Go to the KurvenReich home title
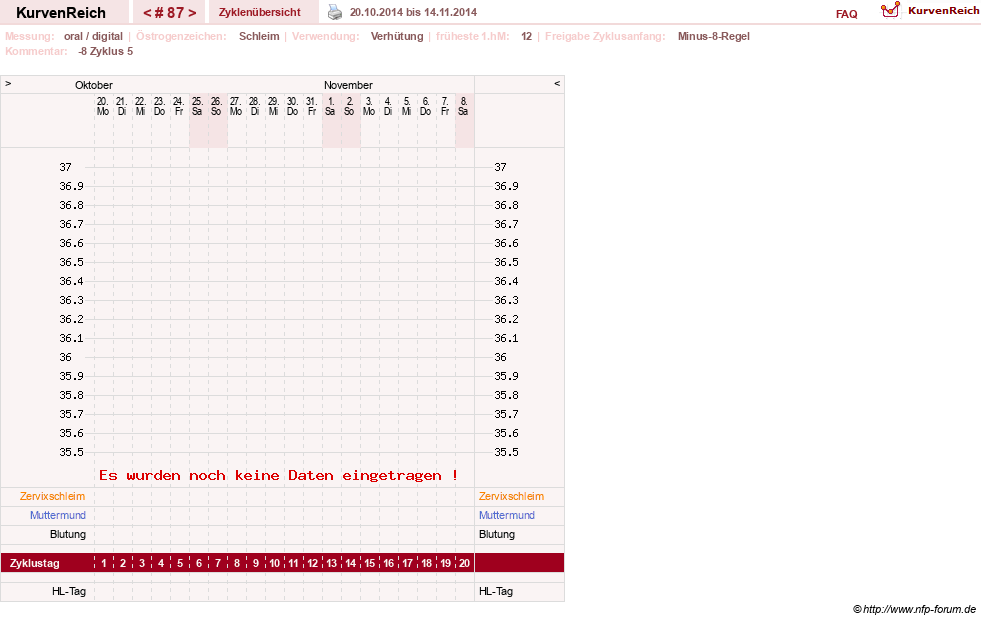 (61, 13)
